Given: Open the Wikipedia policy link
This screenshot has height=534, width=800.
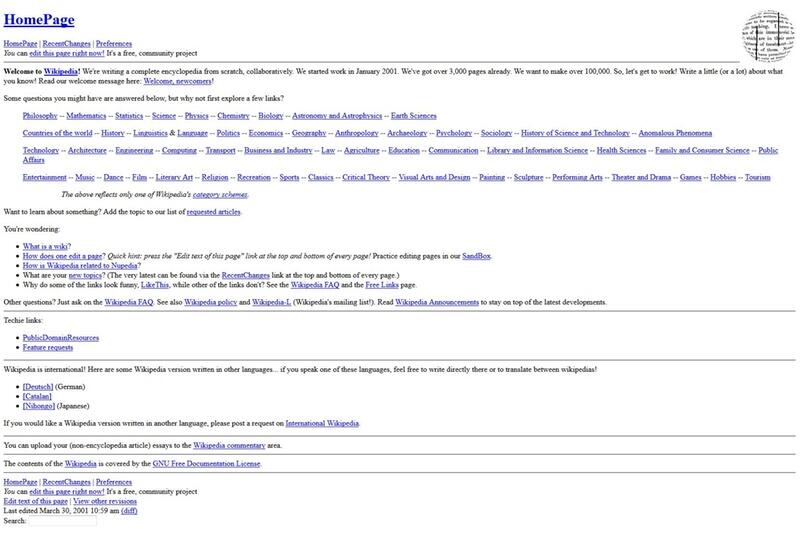Looking at the screenshot, I should 210,302.
